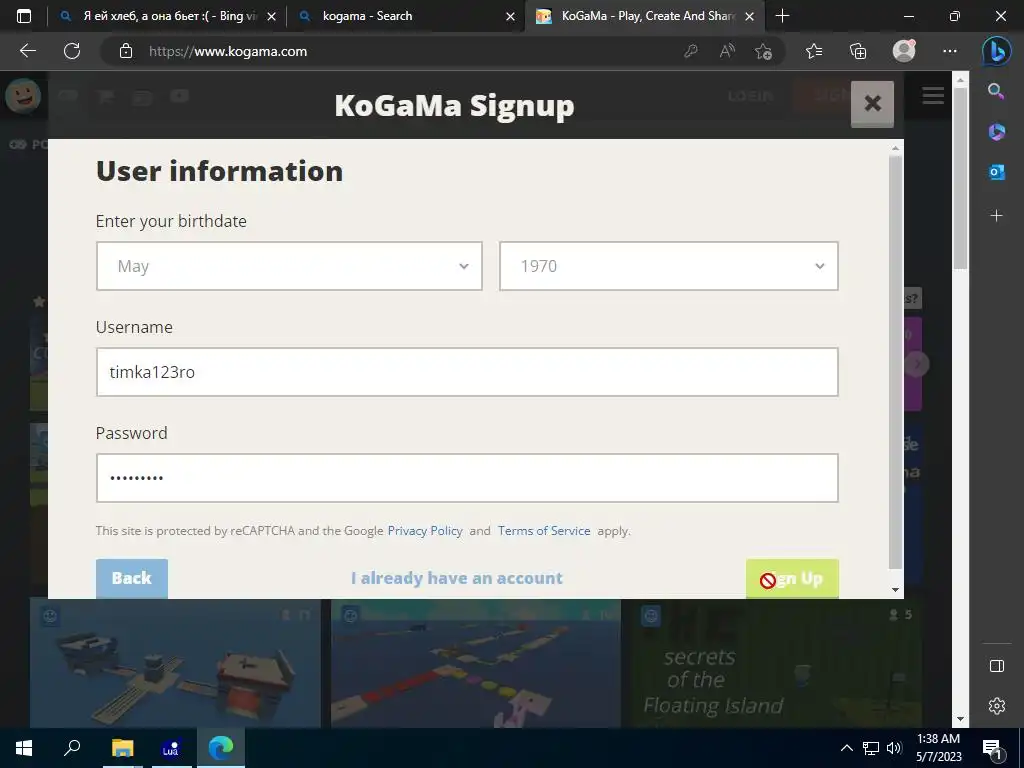
Task: Open the browser profile avatar
Action: point(904,51)
